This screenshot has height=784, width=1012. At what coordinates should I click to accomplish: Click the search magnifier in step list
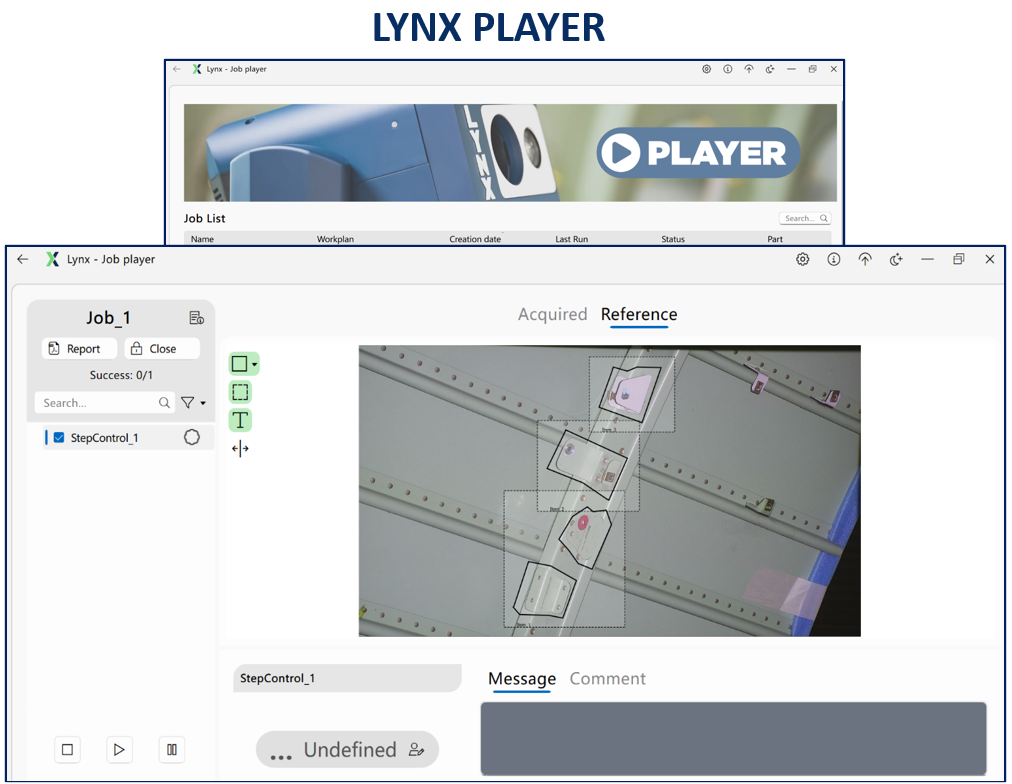click(165, 403)
